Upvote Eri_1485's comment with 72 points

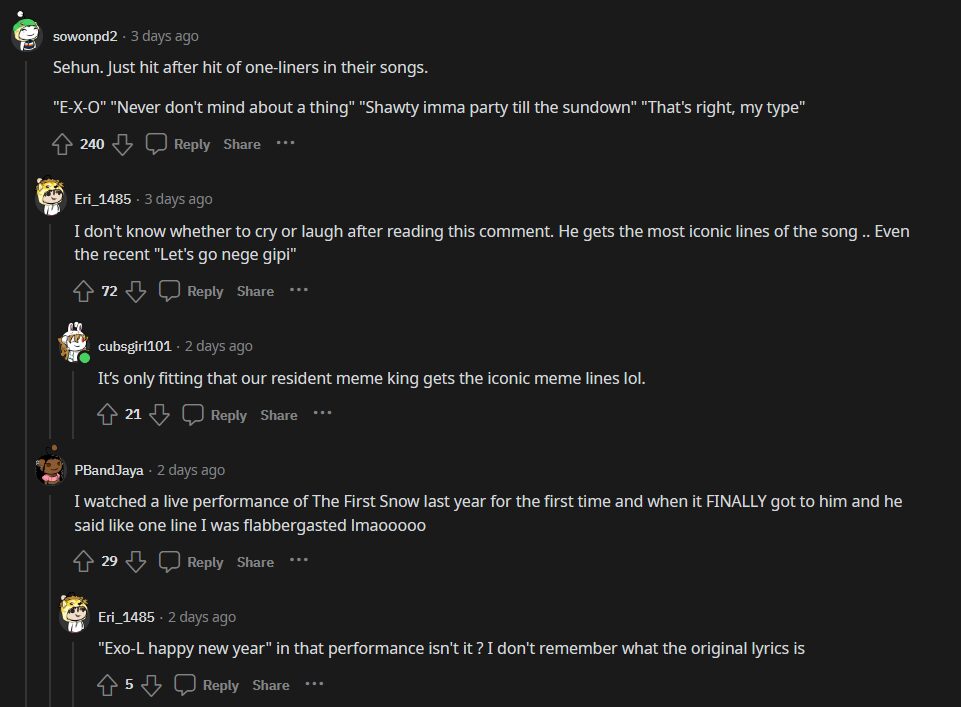click(84, 291)
